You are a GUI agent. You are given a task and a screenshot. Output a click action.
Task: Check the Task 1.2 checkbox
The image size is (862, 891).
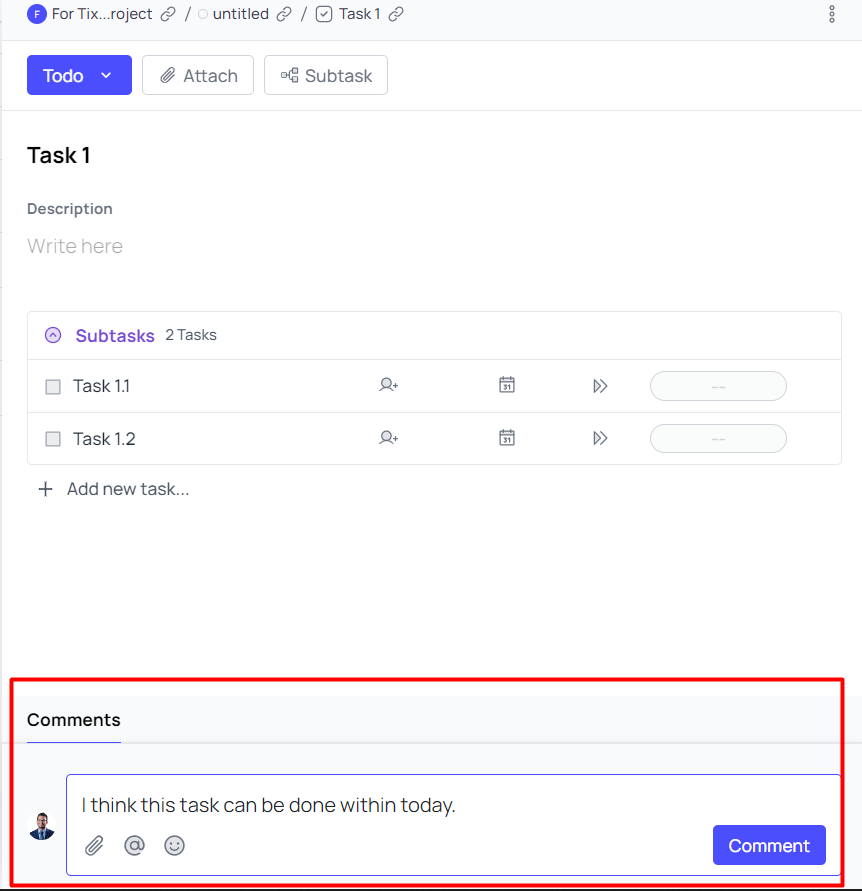pos(53,439)
